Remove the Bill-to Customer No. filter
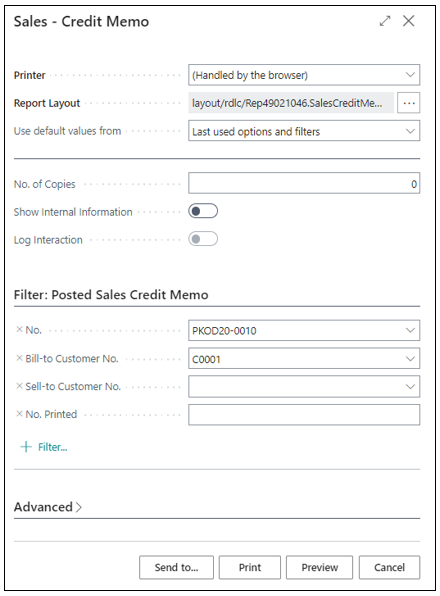The image size is (440, 596). (x=19, y=358)
